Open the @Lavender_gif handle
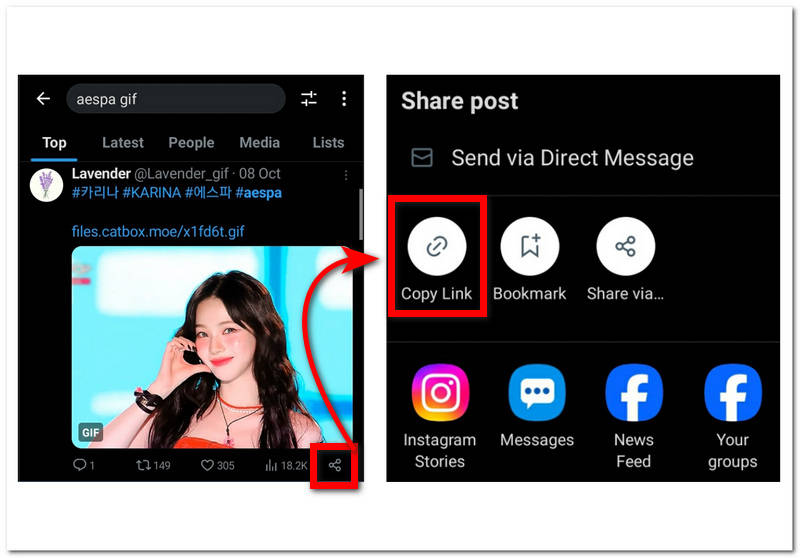 (x=181, y=174)
